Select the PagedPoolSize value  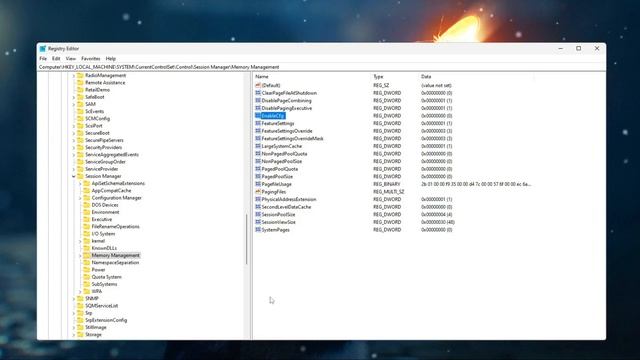click(x=277, y=177)
